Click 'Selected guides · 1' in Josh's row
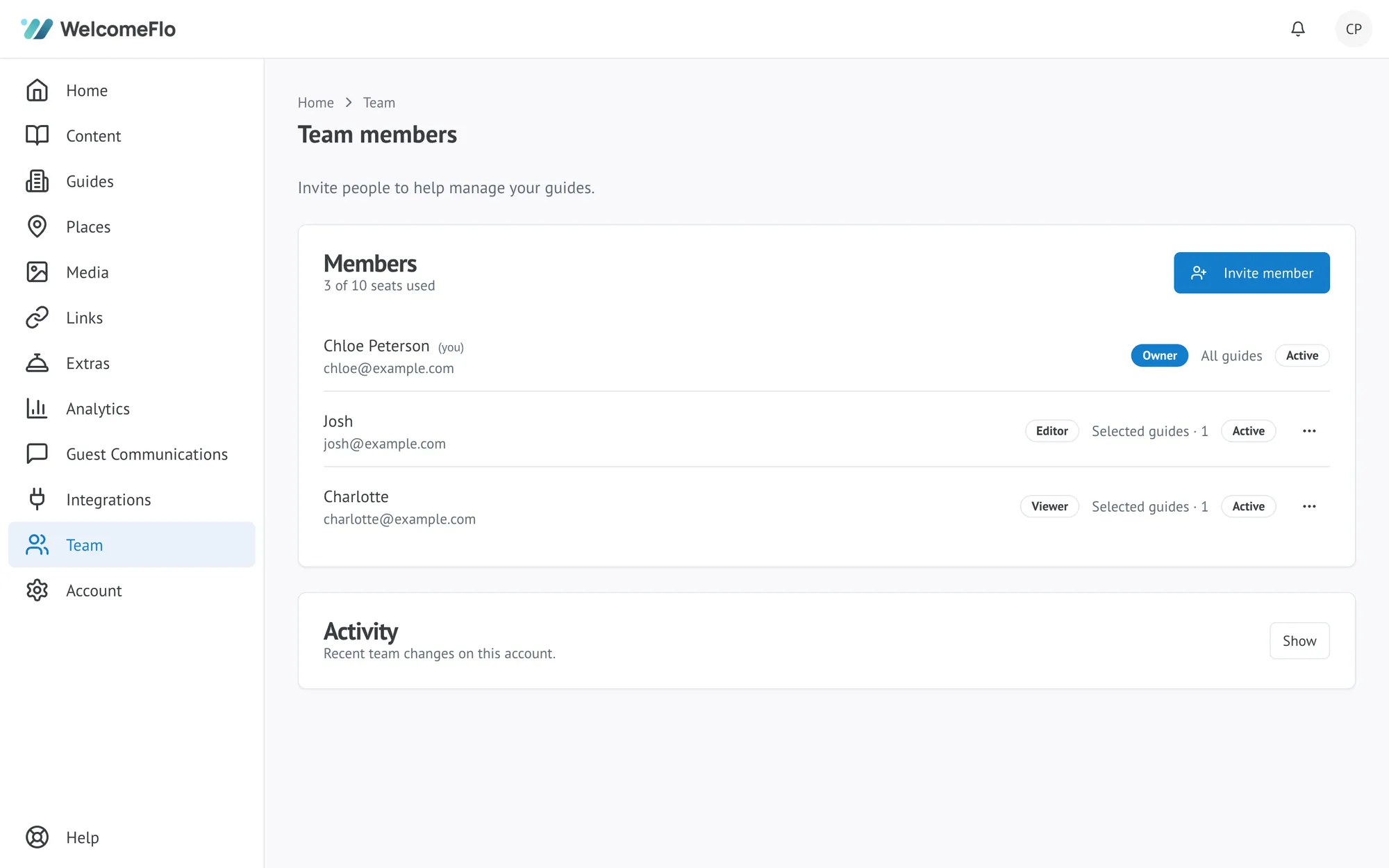The image size is (1389, 868). (x=1149, y=431)
